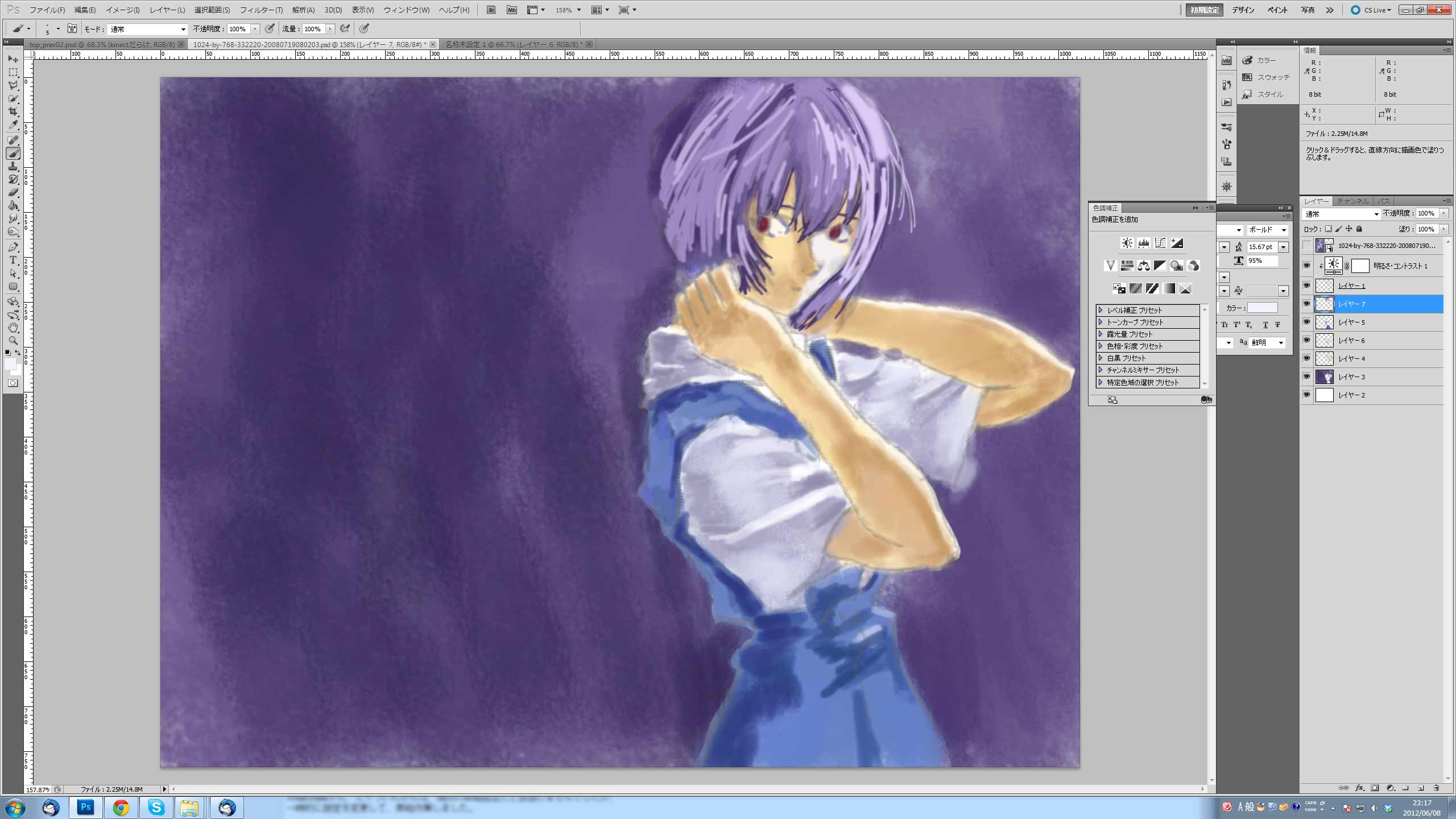Select the Paint Bucket tool
Image resolution: width=1456 pixels, height=819 pixels.
[x=13, y=206]
